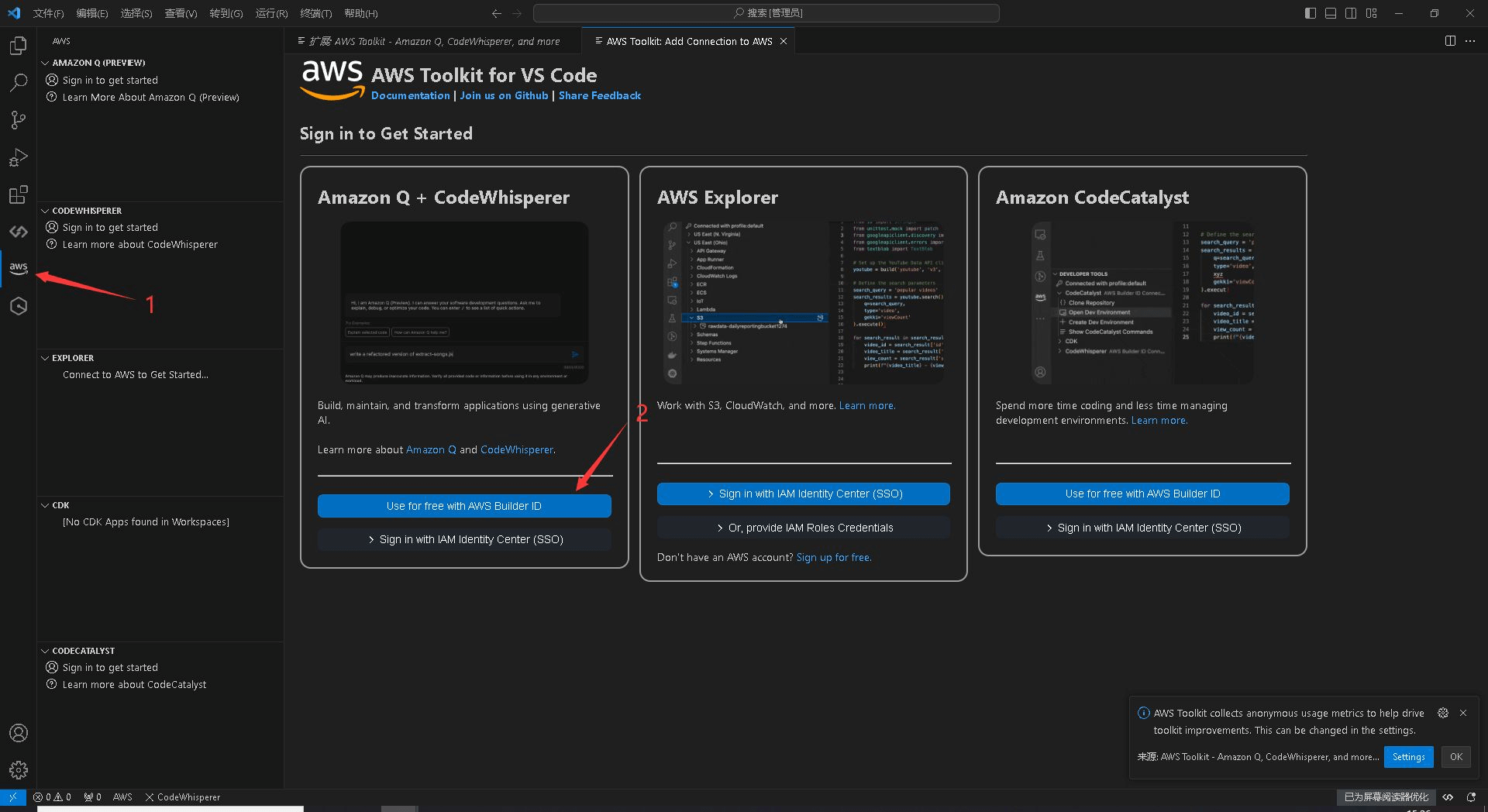Toggle primary side bar layout icon
Viewport: 1488px width, 812px height.
tap(1311, 13)
